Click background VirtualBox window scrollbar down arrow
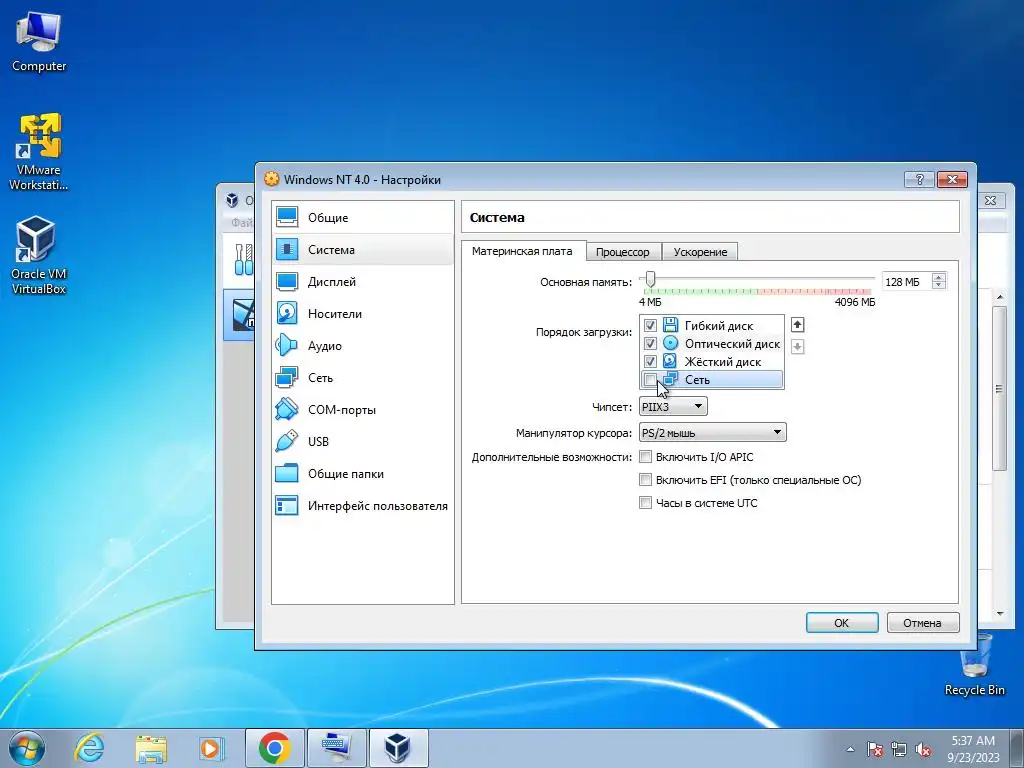Image resolution: width=1024 pixels, height=768 pixels. [1000, 613]
